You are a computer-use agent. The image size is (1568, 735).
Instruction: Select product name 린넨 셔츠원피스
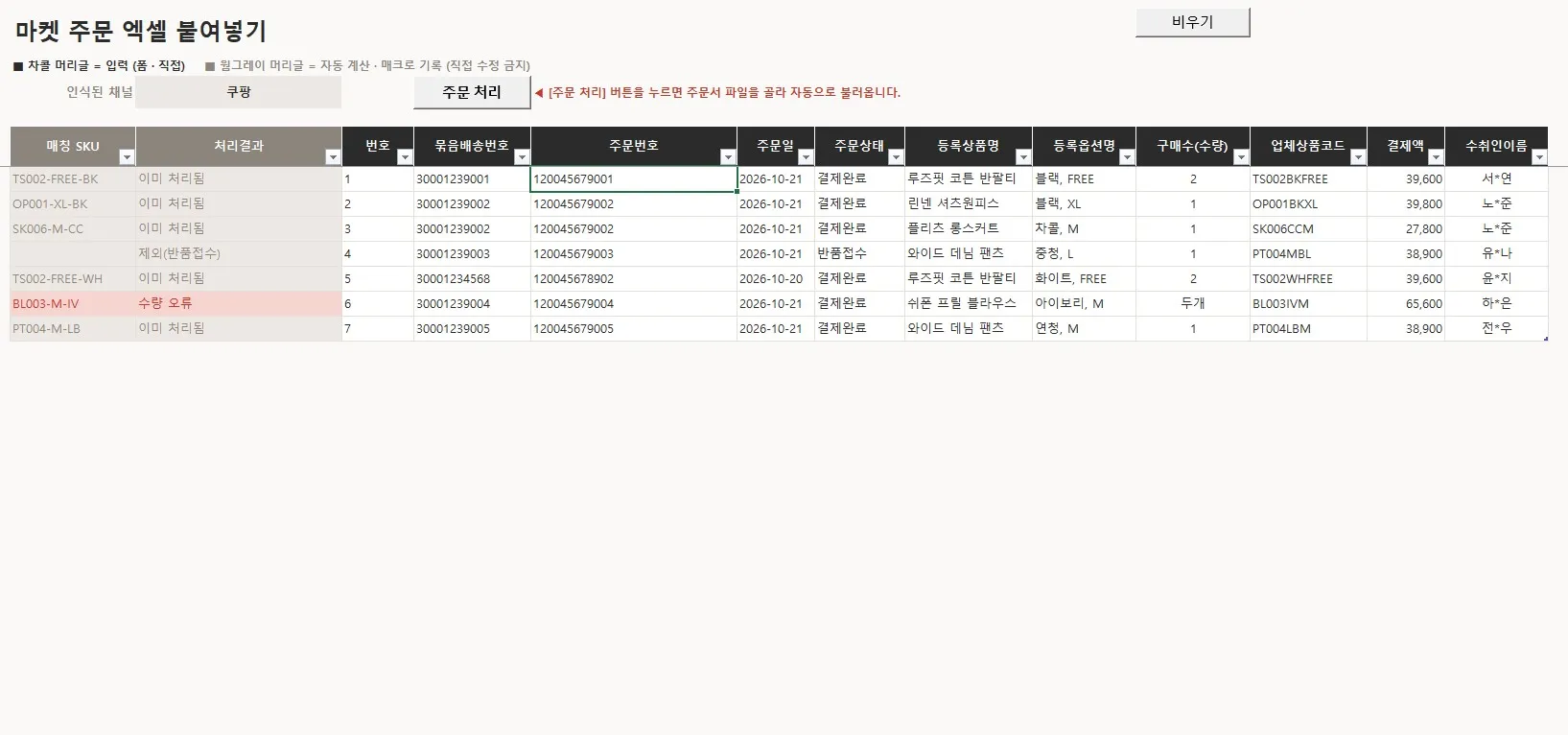point(969,204)
